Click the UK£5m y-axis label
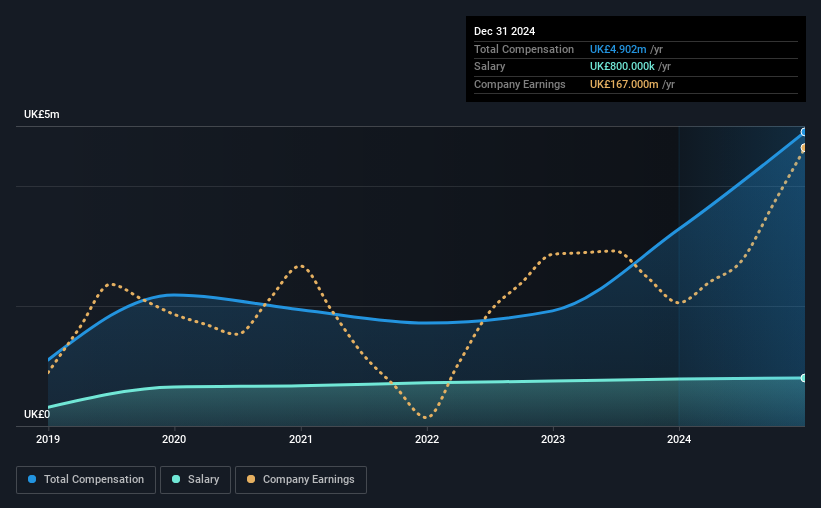This screenshot has height=508, width=821. coord(42,115)
